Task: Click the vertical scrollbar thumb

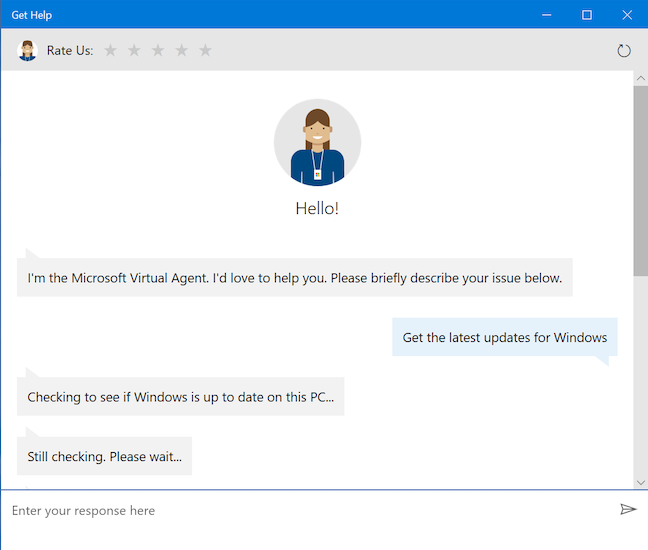Action: coord(640,180)
